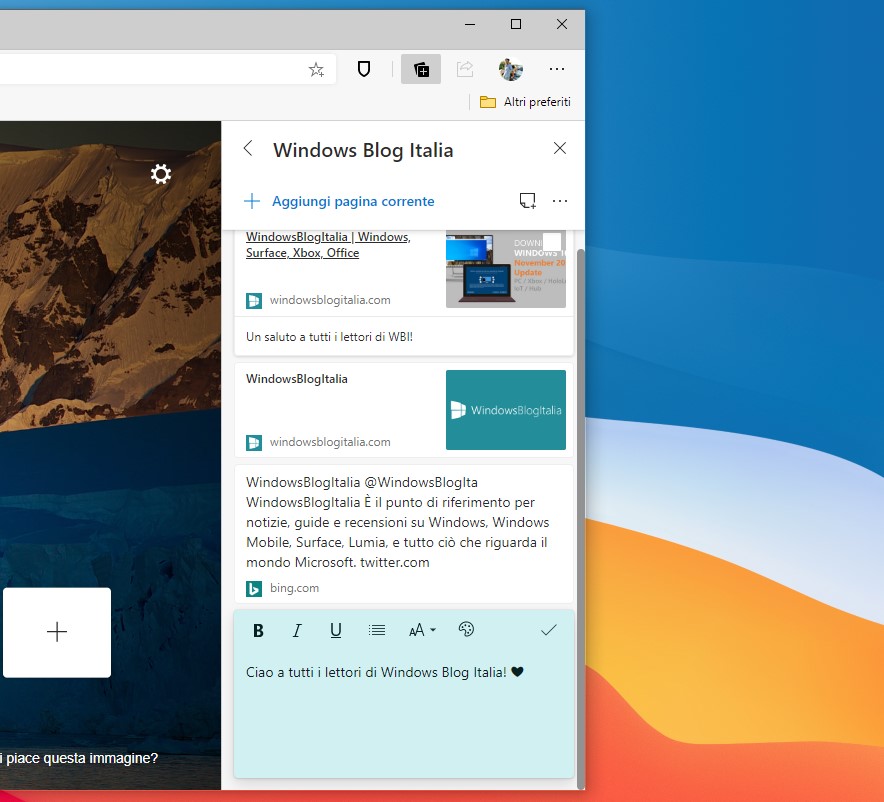
Task: Open new tab page settings gear
Action: (x=161, y=174)
